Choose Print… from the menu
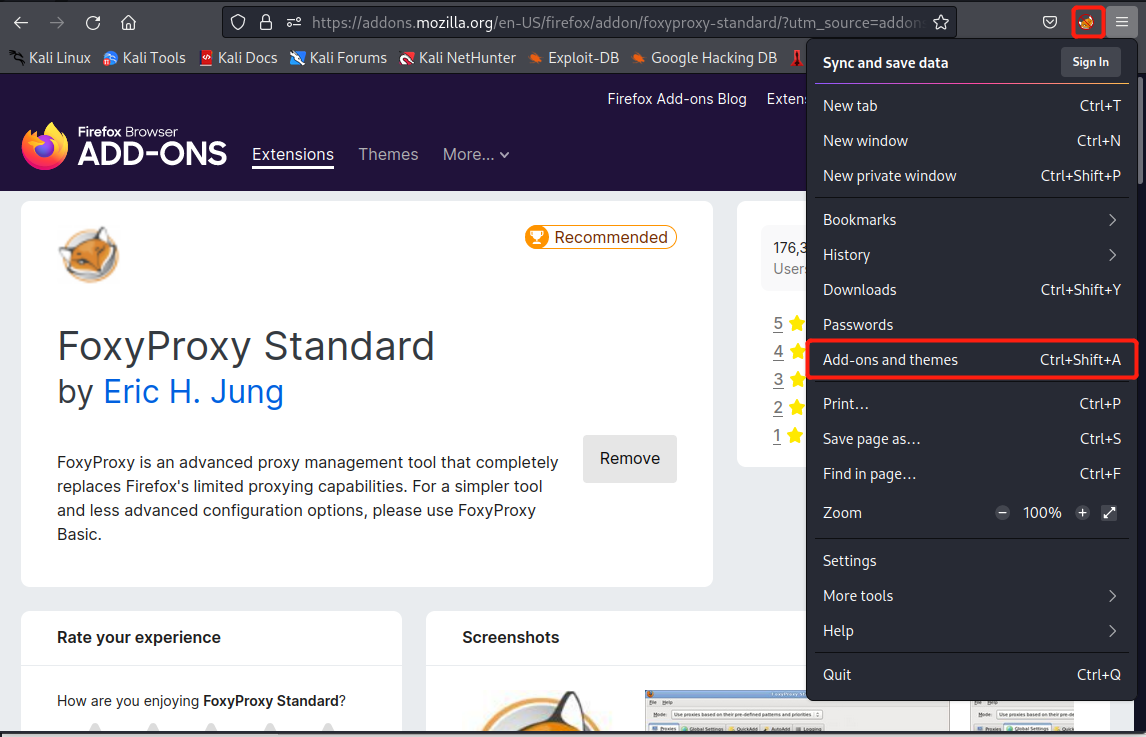This screenshot has width=1146, height=737. click(971, 404)
